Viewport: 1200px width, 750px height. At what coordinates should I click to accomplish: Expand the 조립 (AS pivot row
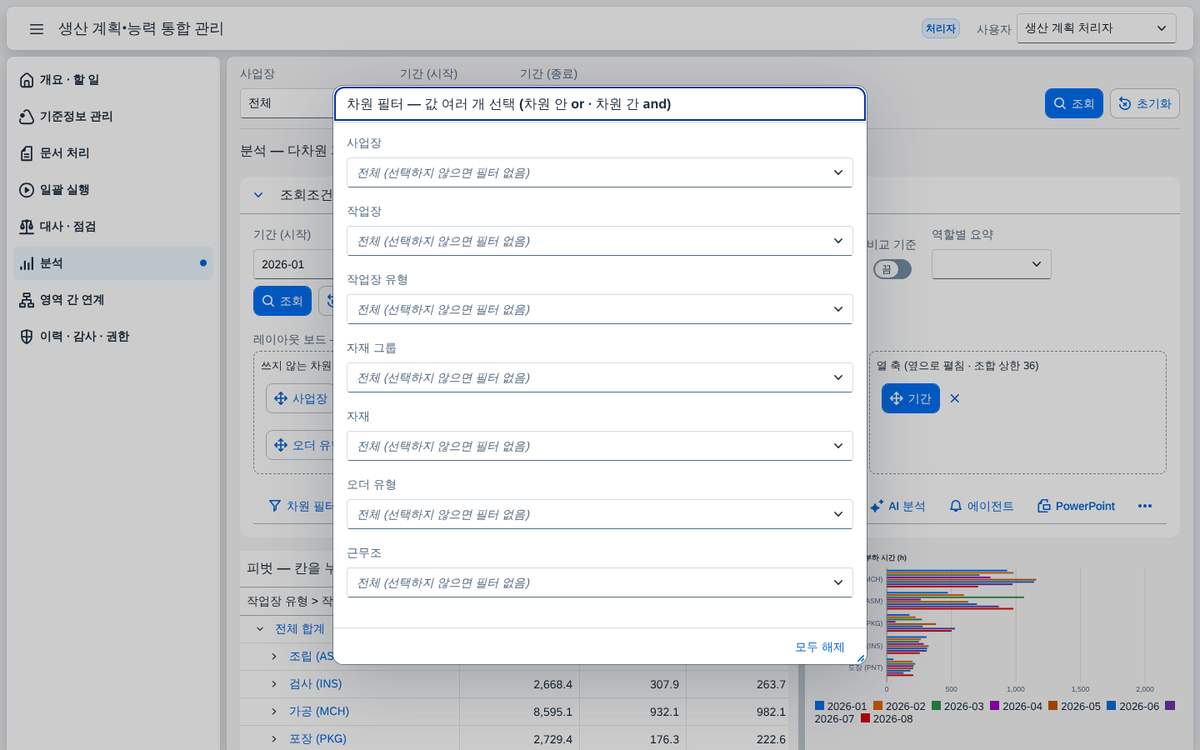(273, 656)
